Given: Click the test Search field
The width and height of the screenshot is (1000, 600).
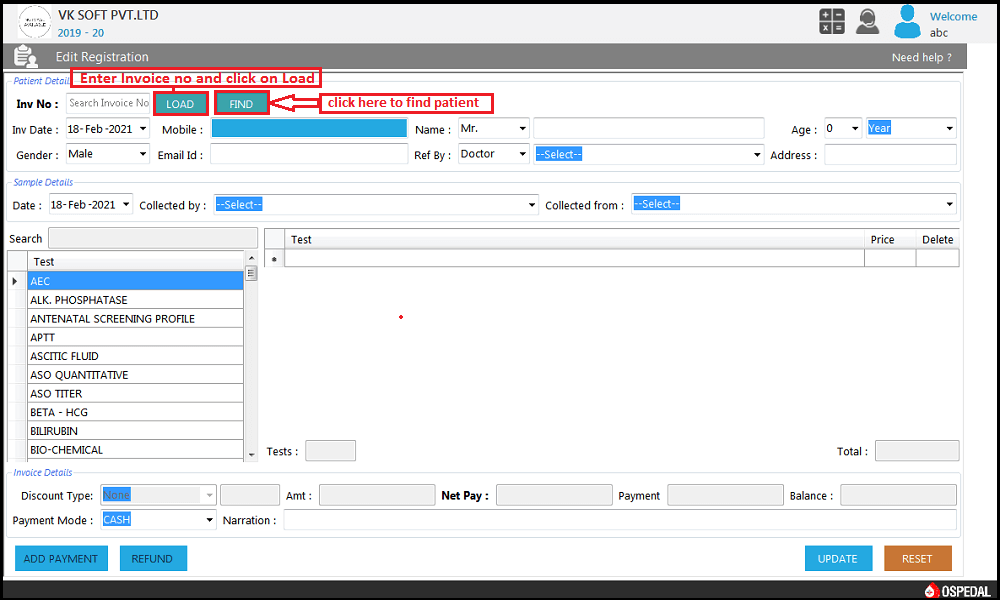Looking at the screenshot, I should tap(153, 238).
